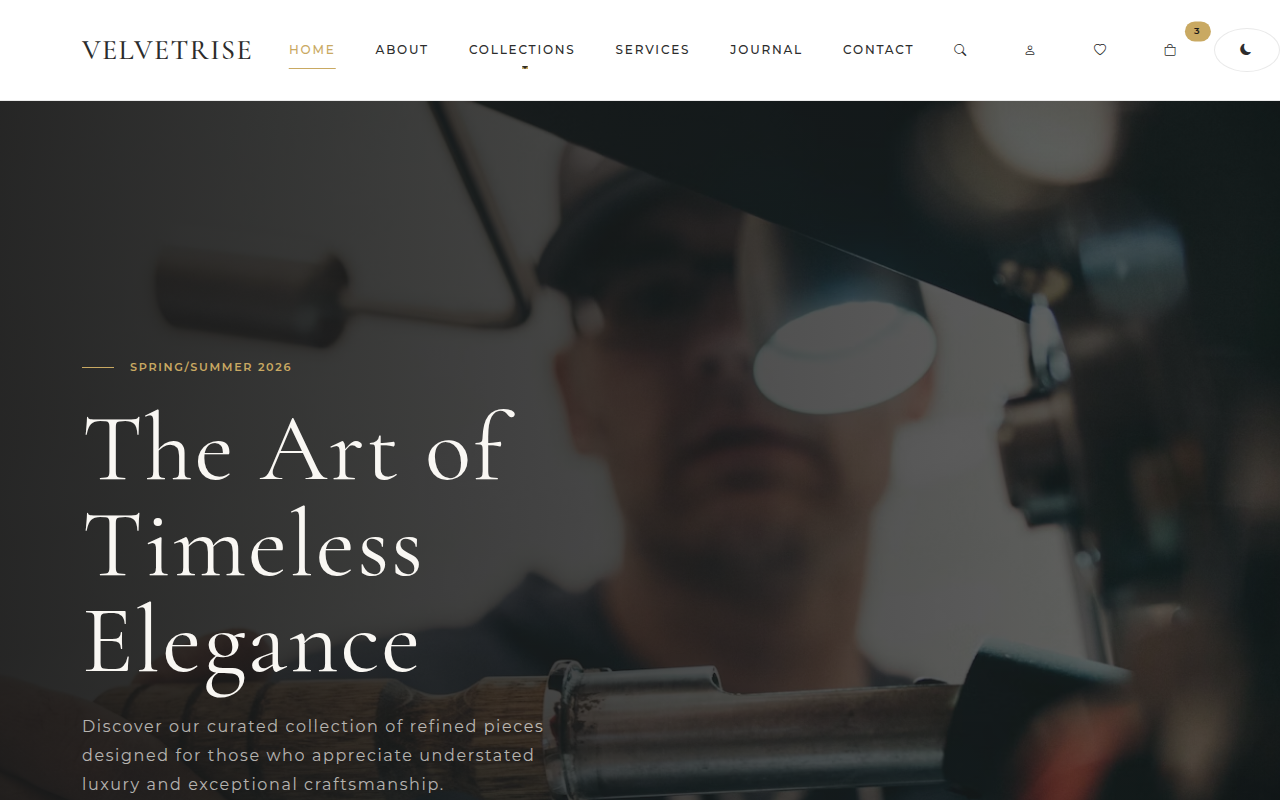Go to the Contact page link
1280x800 pixels.
pyautogui.click(x=878, y=50)
